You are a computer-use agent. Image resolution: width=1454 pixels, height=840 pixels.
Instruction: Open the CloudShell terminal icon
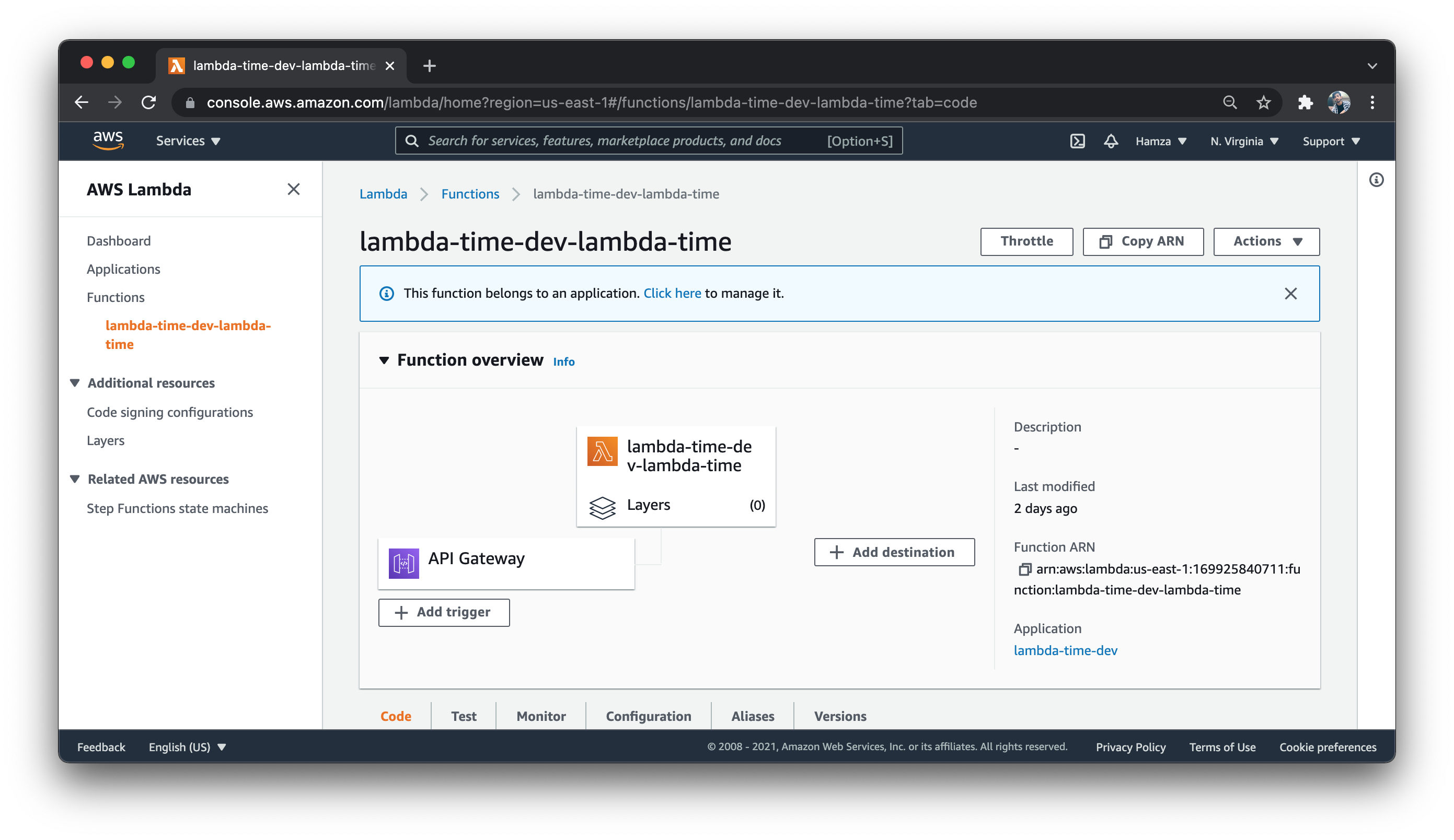1077,141
